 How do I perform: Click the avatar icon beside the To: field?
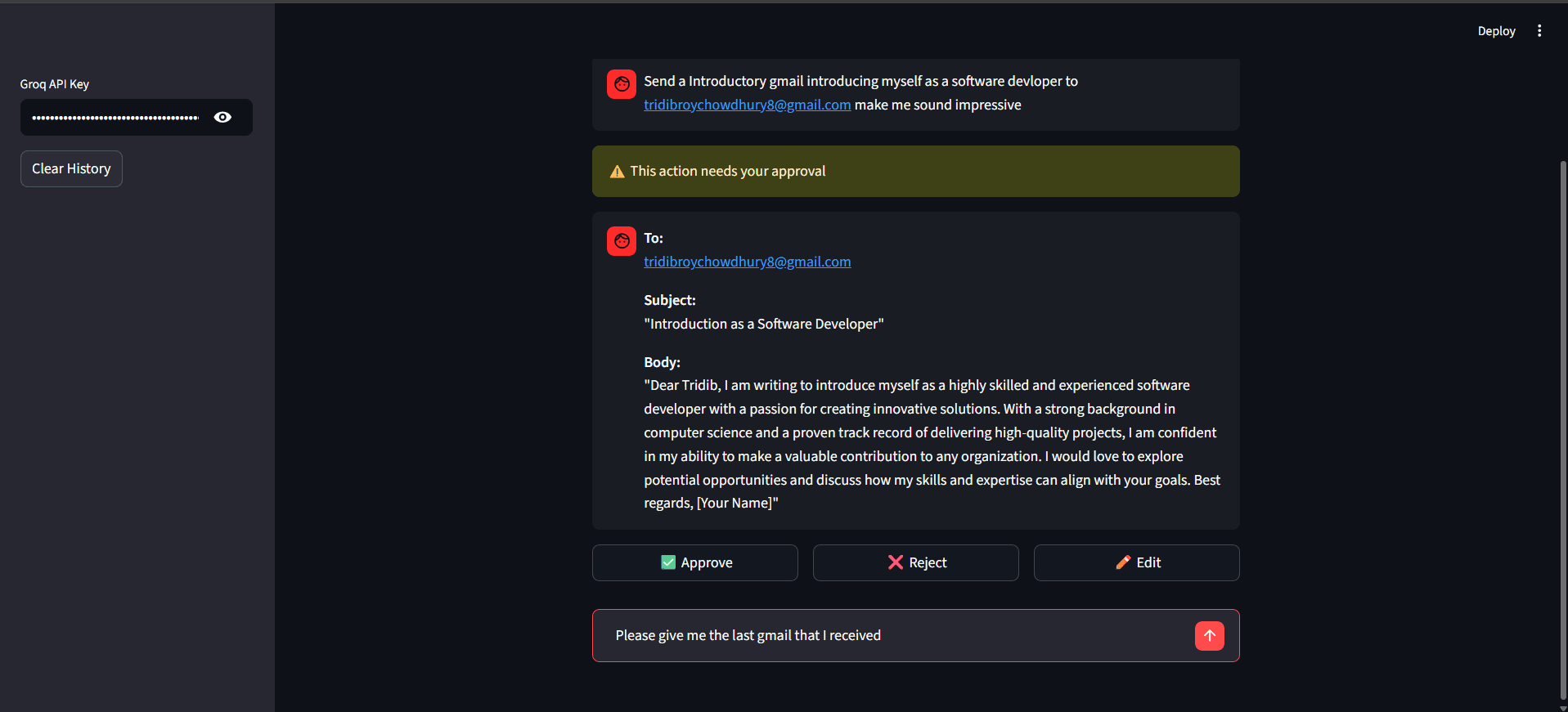pos(622,241)
